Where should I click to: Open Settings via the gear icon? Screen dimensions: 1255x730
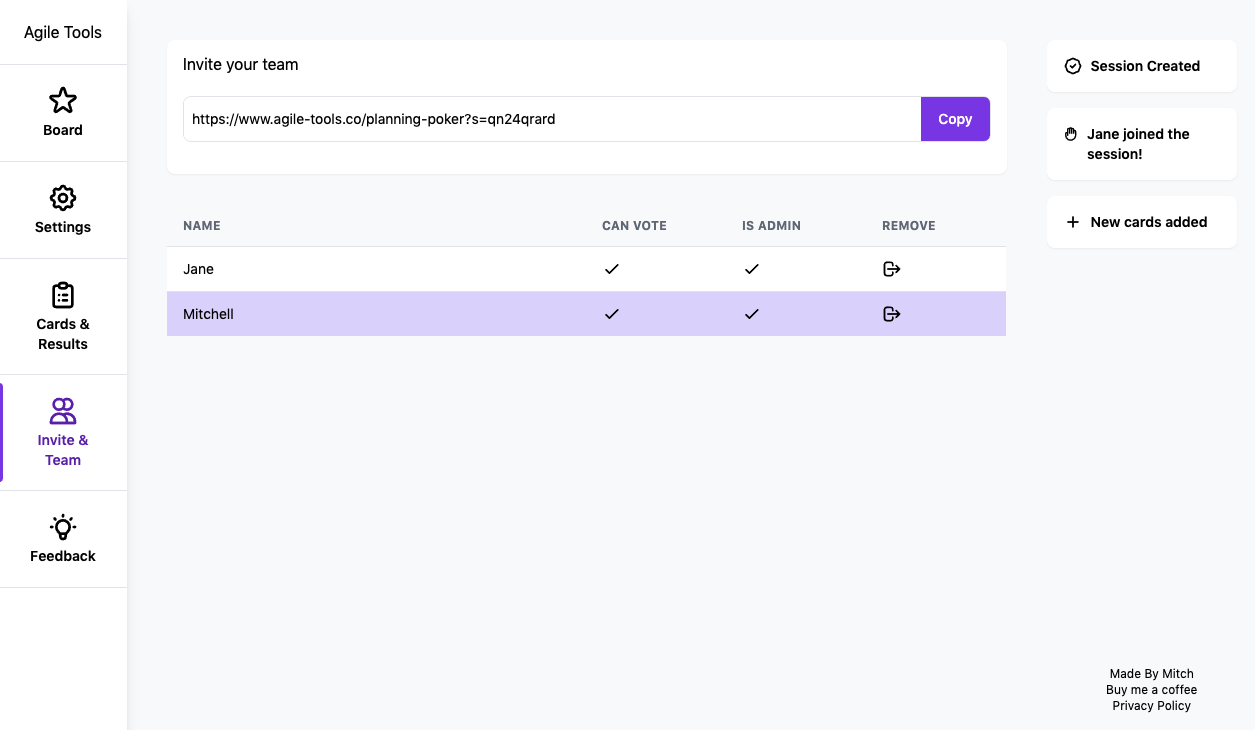63,197
